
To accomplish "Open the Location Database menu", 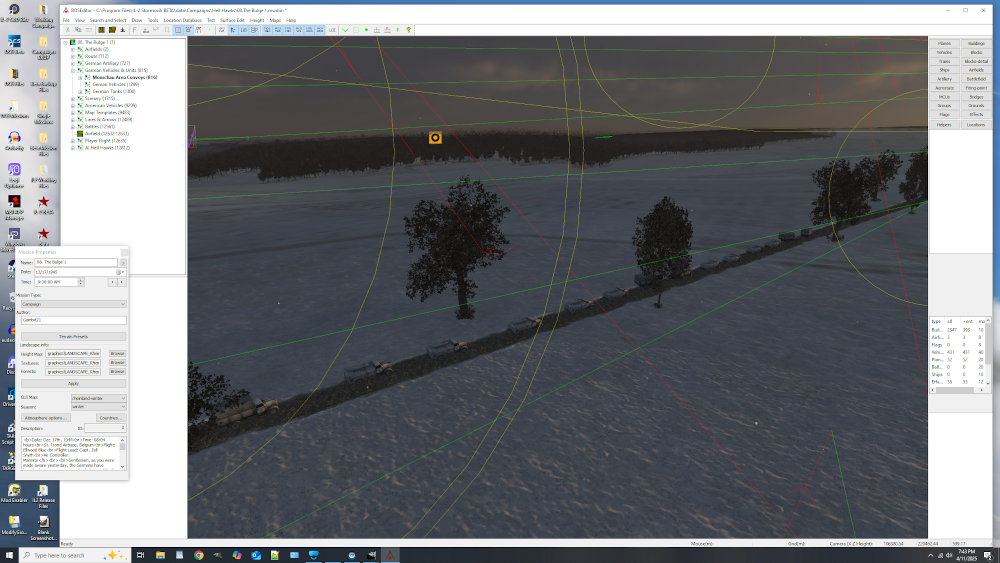I will tap(182, 20).
